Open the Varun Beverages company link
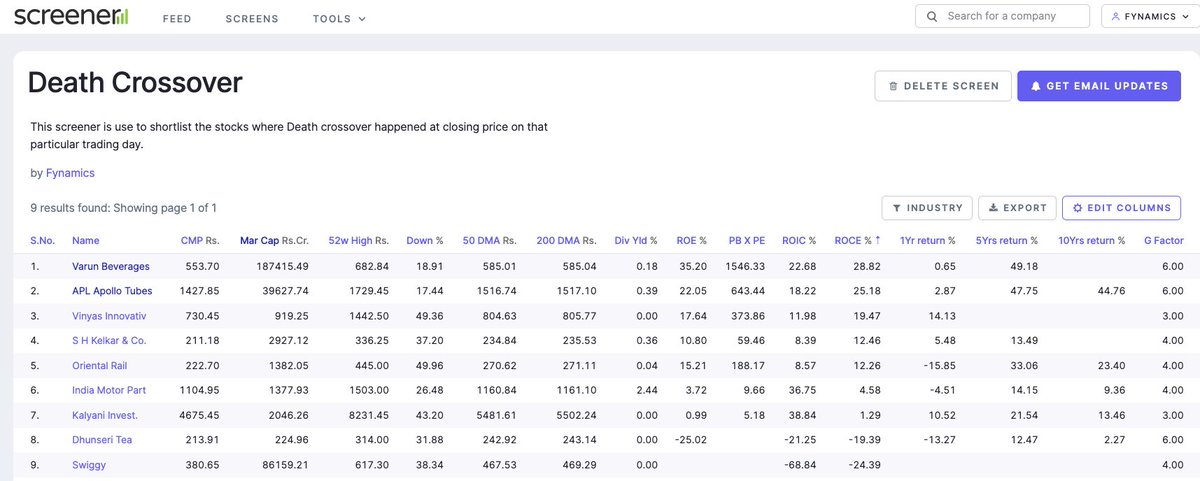Viewport: 1200px width, 481px height. point(111,267)
